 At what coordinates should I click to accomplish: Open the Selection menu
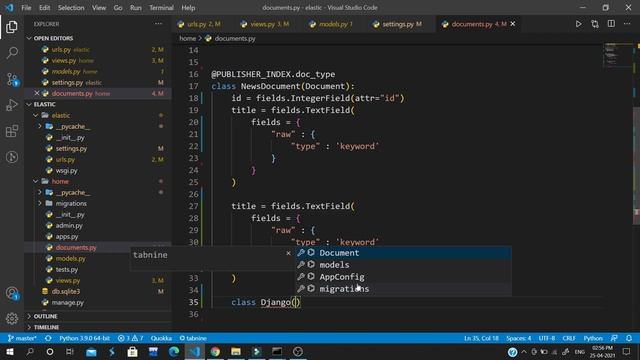click(x=71, y=8)
